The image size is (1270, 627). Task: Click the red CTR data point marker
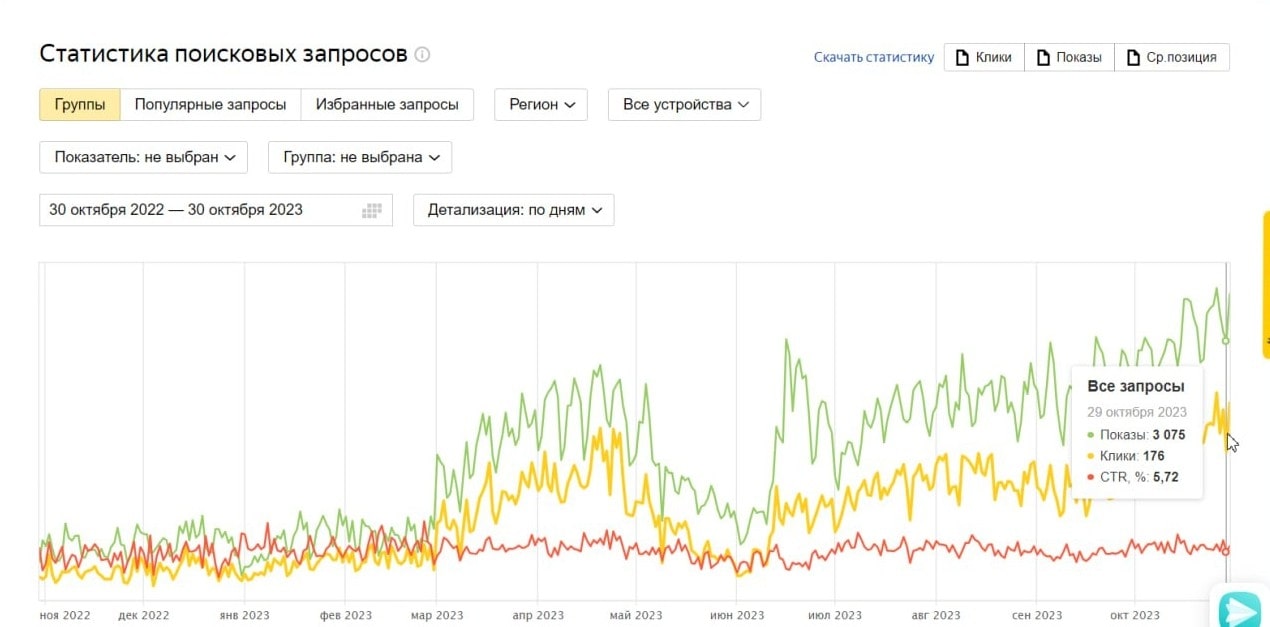coord(1226,551)
